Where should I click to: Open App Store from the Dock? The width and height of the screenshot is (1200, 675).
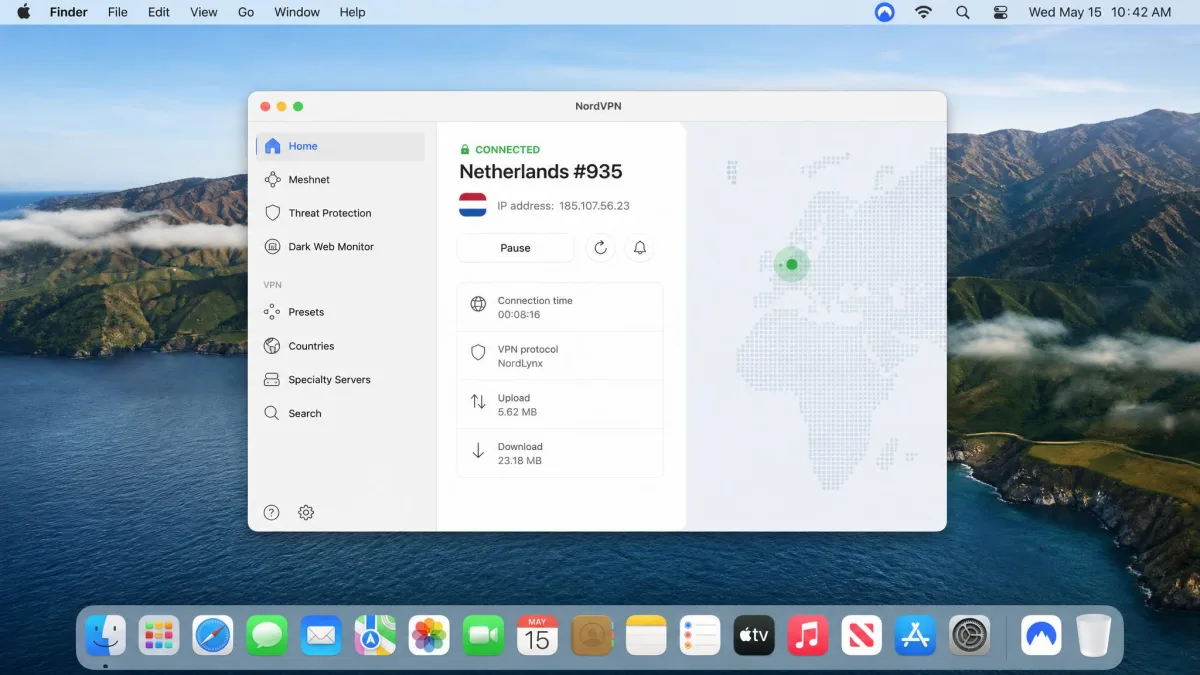916,635
